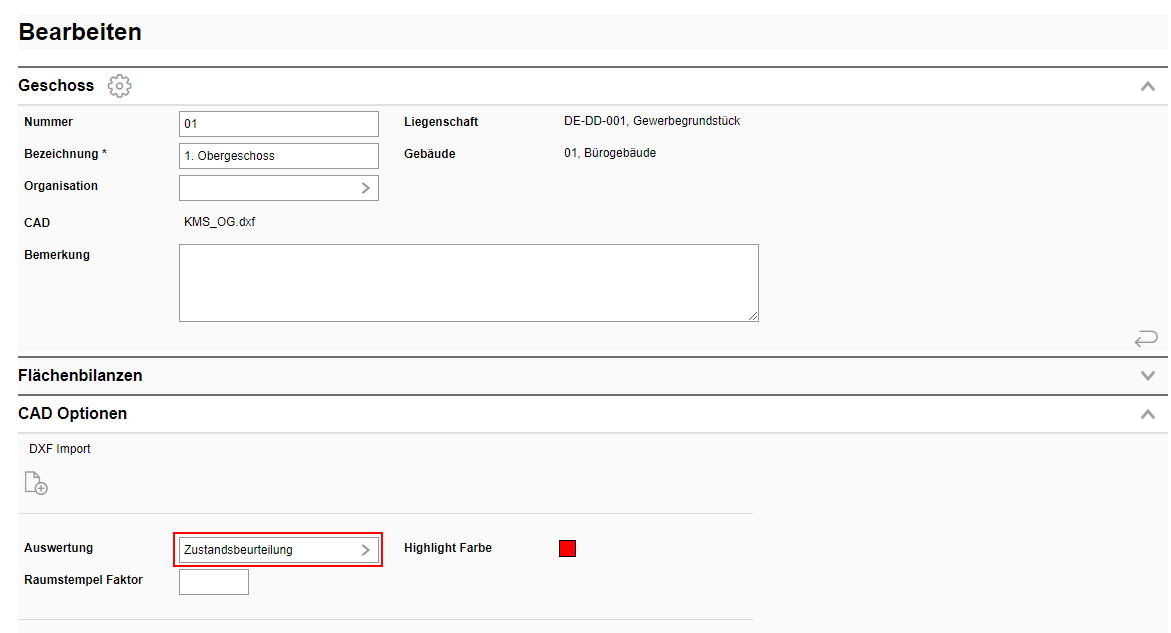Click the Bearbeiten page heading
Screen dimensions: 1171x633
(x=80, y=32)
